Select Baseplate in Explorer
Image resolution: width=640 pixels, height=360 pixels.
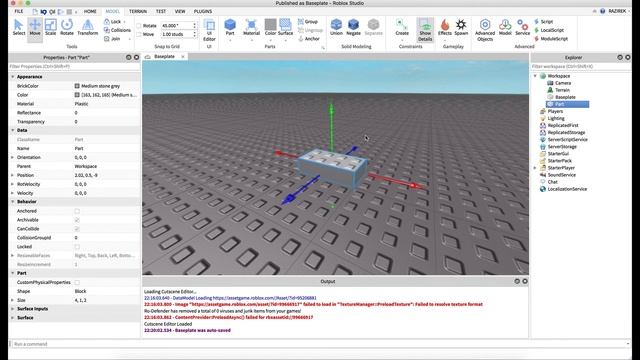pyautogui.click(x=565, y=97)
